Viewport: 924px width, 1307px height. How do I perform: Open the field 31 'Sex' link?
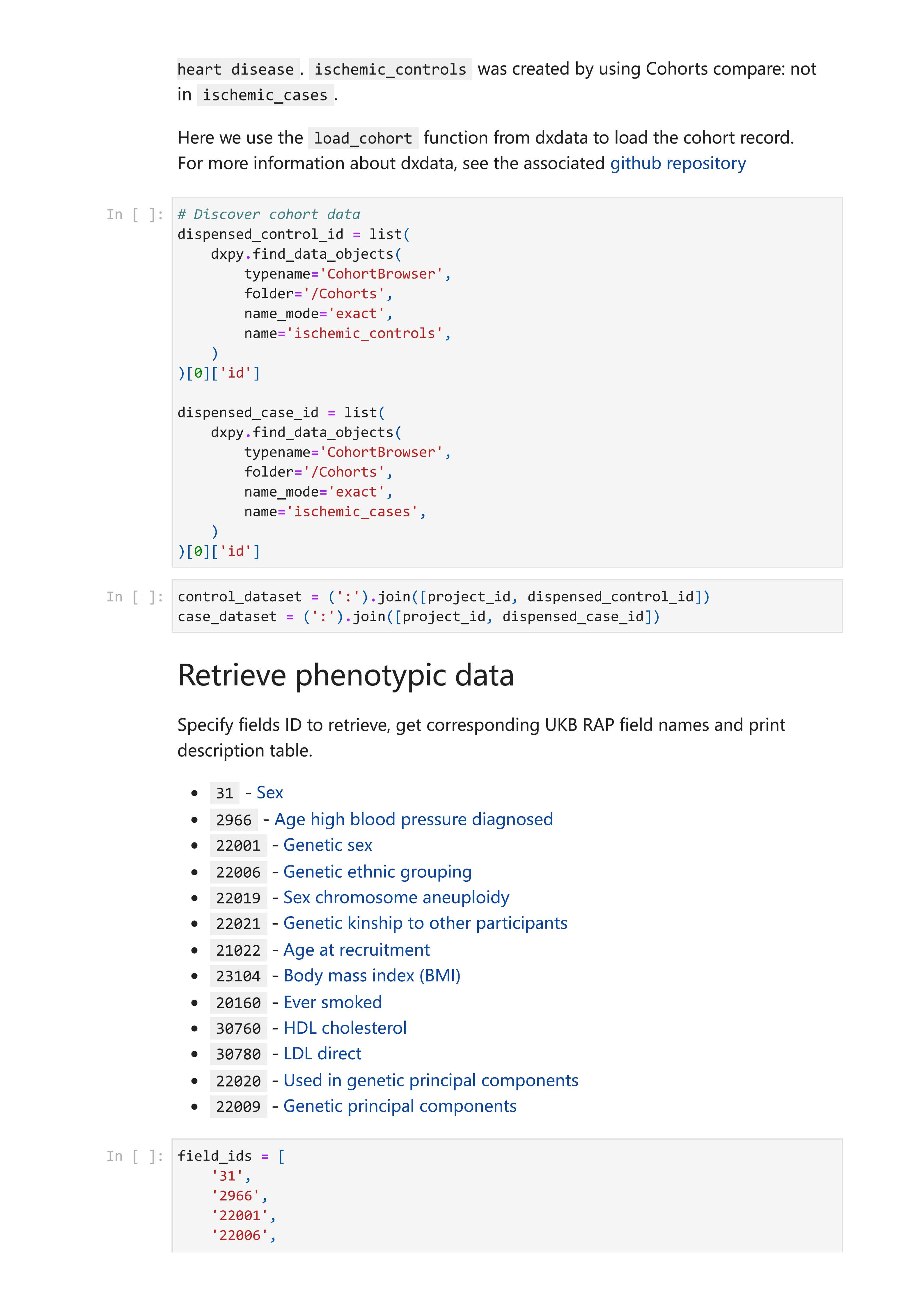tap(269, 792)
